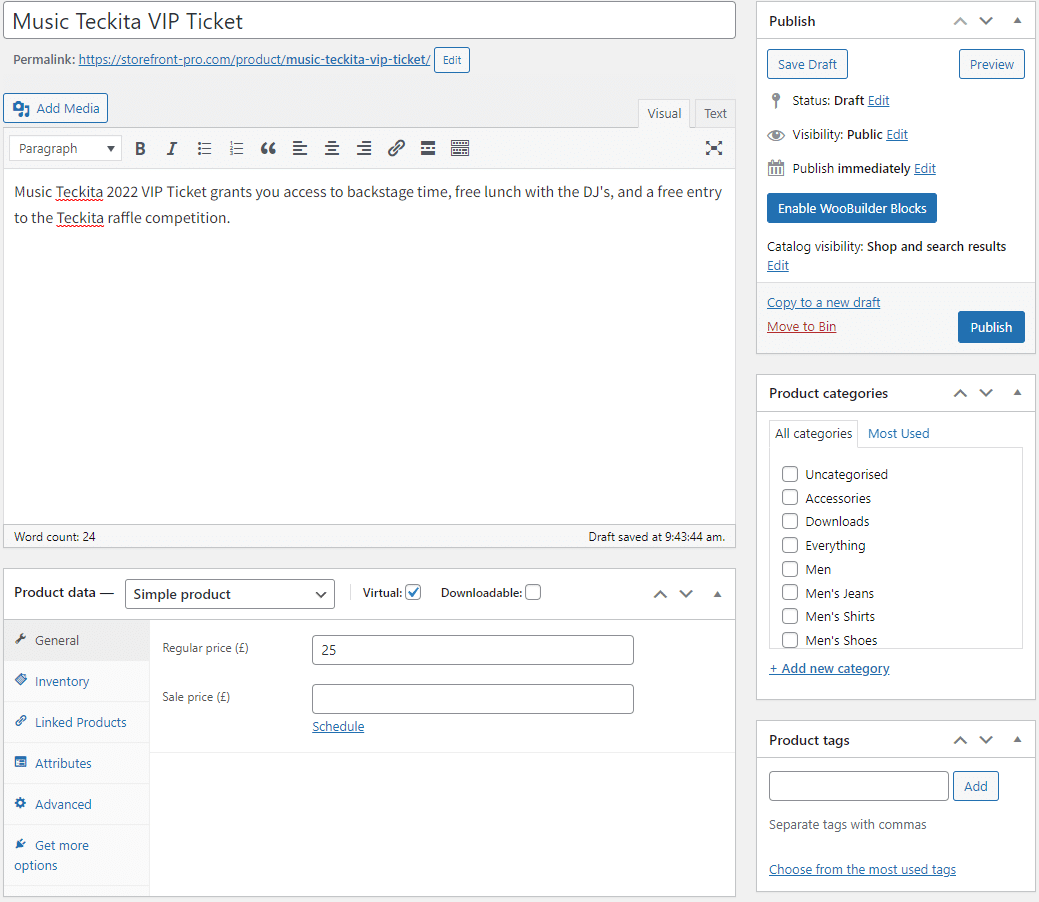
Task: Apply italic formatting in editor
Action: pos(172,148)
